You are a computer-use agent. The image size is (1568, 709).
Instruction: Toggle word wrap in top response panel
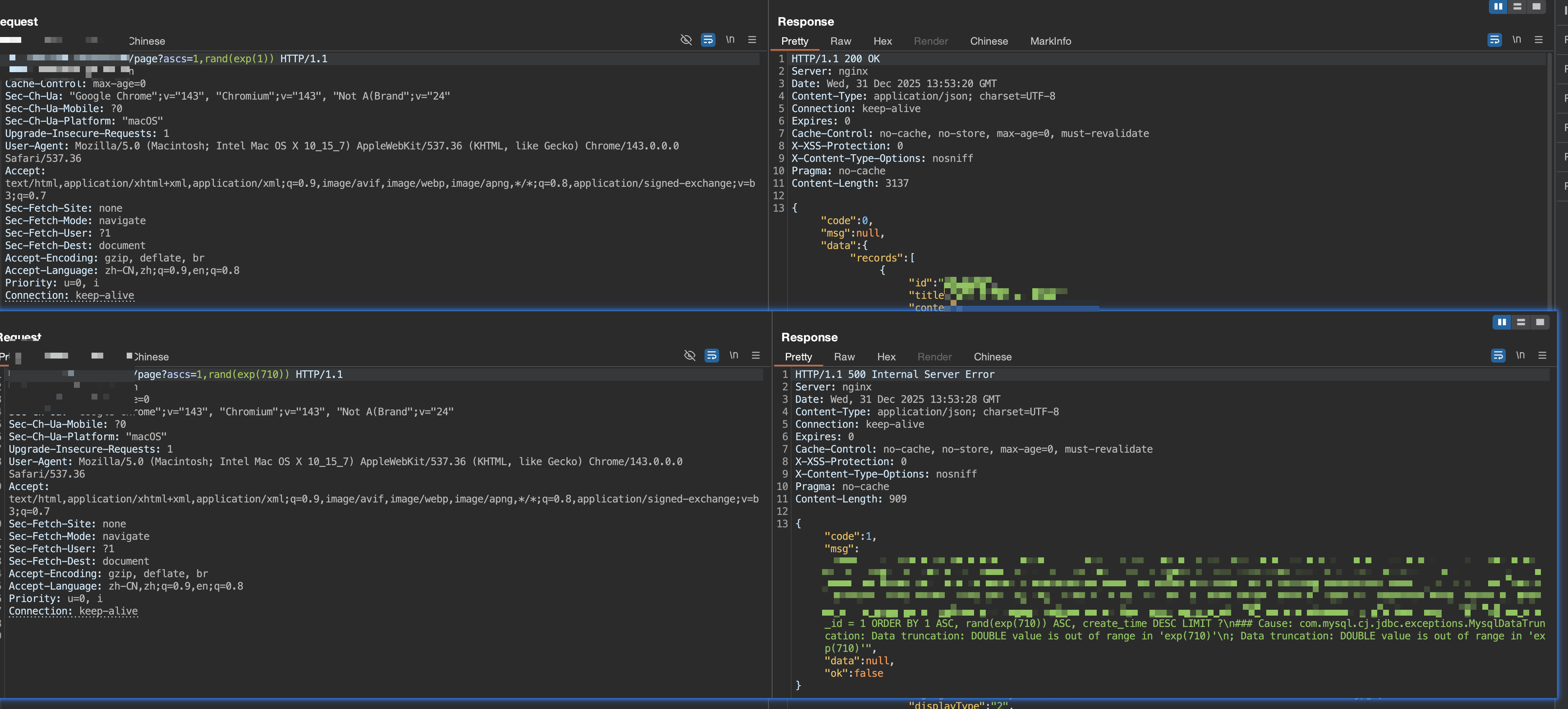point(1494,40)
